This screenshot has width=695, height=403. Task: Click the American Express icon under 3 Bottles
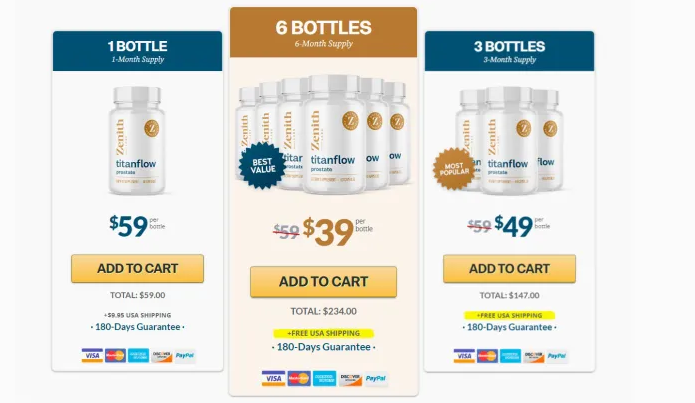point(511,356)
